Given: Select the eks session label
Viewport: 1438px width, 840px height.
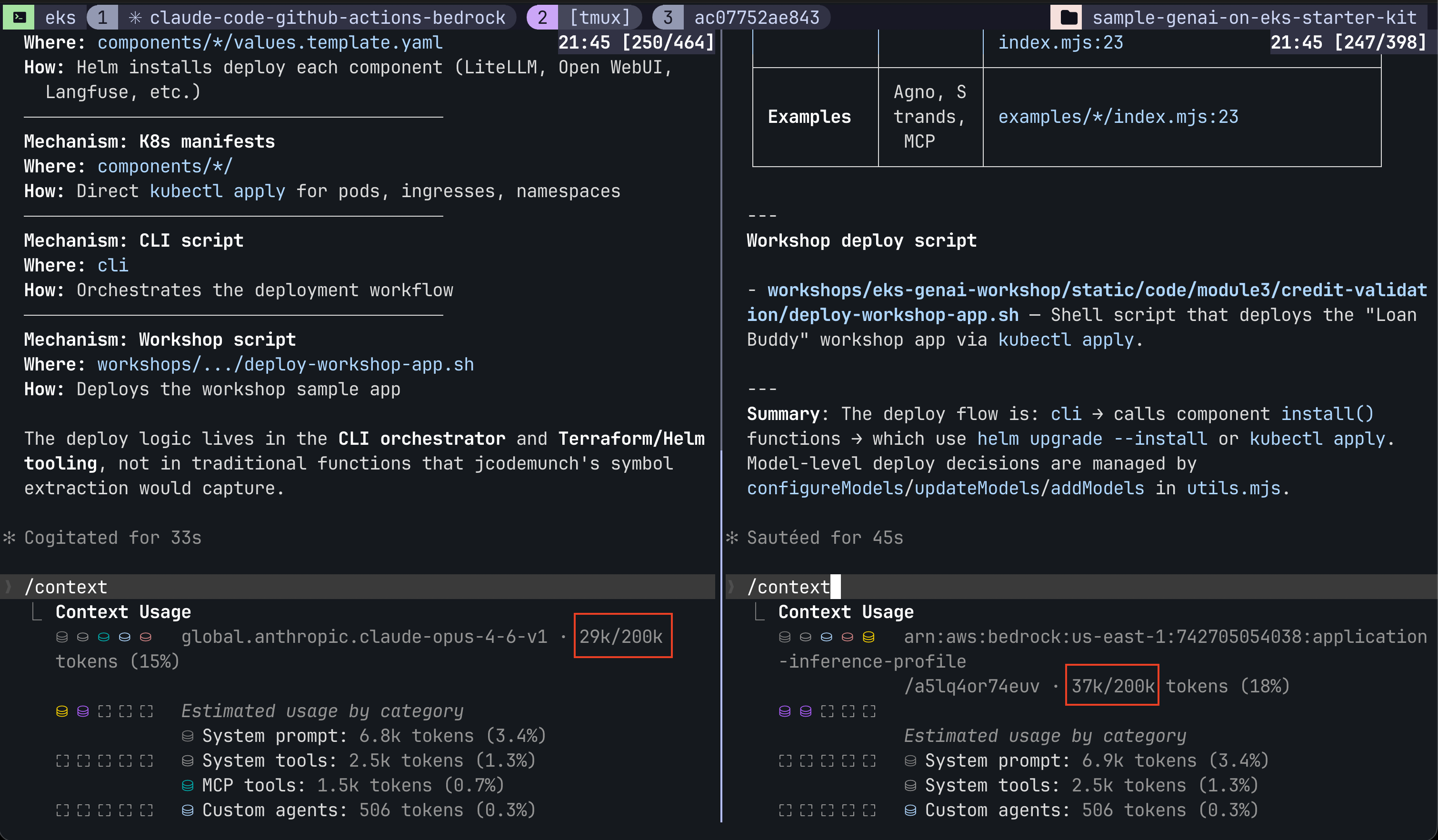Looking at the screenshot, I should point(60,18).
